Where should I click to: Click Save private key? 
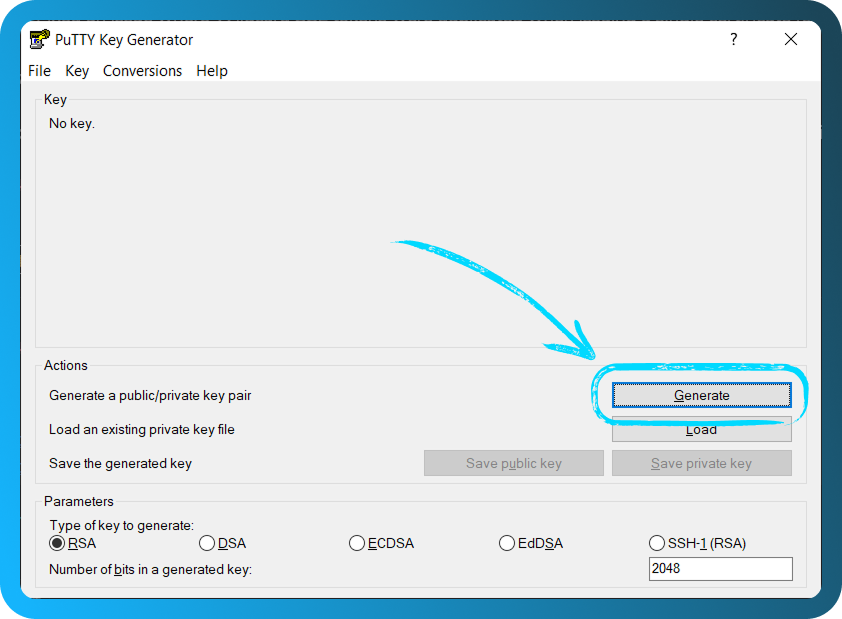tap(701, 462)
